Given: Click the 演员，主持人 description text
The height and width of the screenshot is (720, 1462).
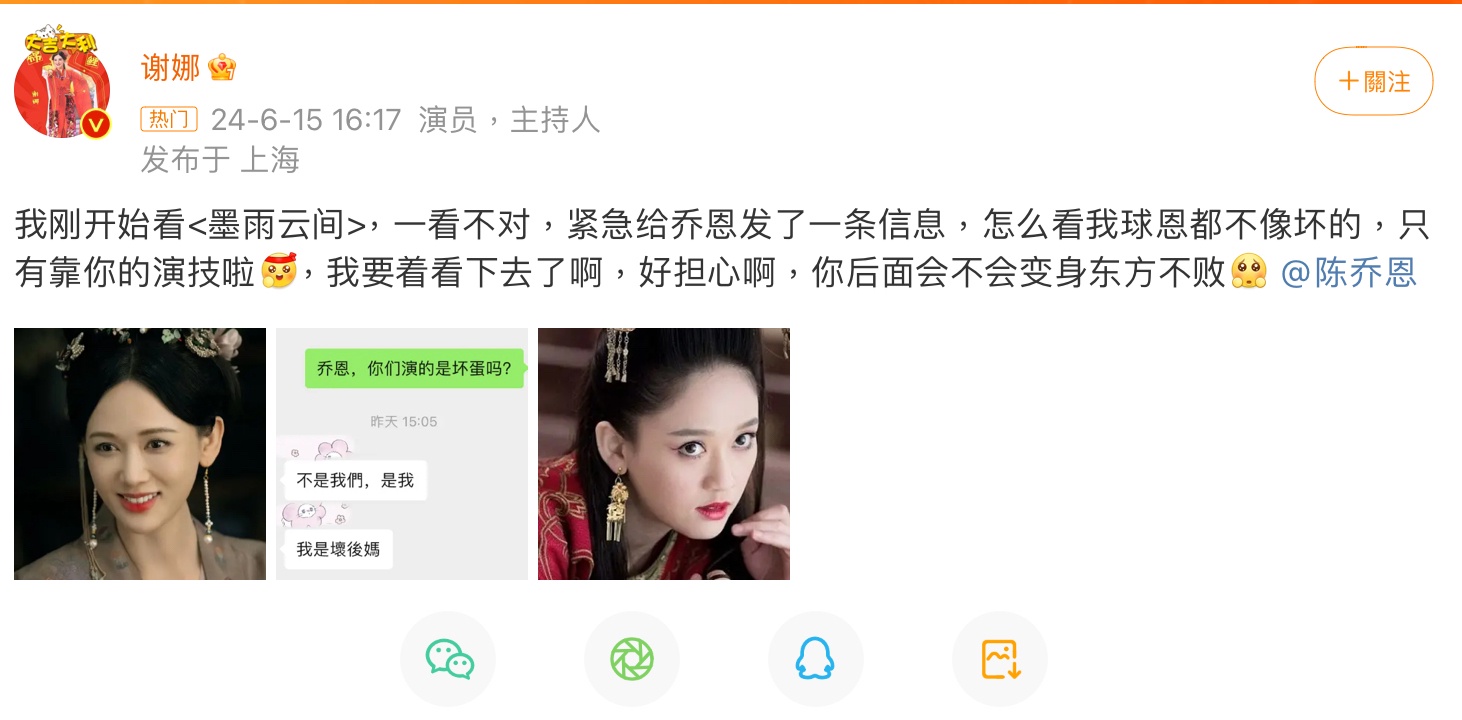Looking at the screenshot, I should (x=509, y=120).
